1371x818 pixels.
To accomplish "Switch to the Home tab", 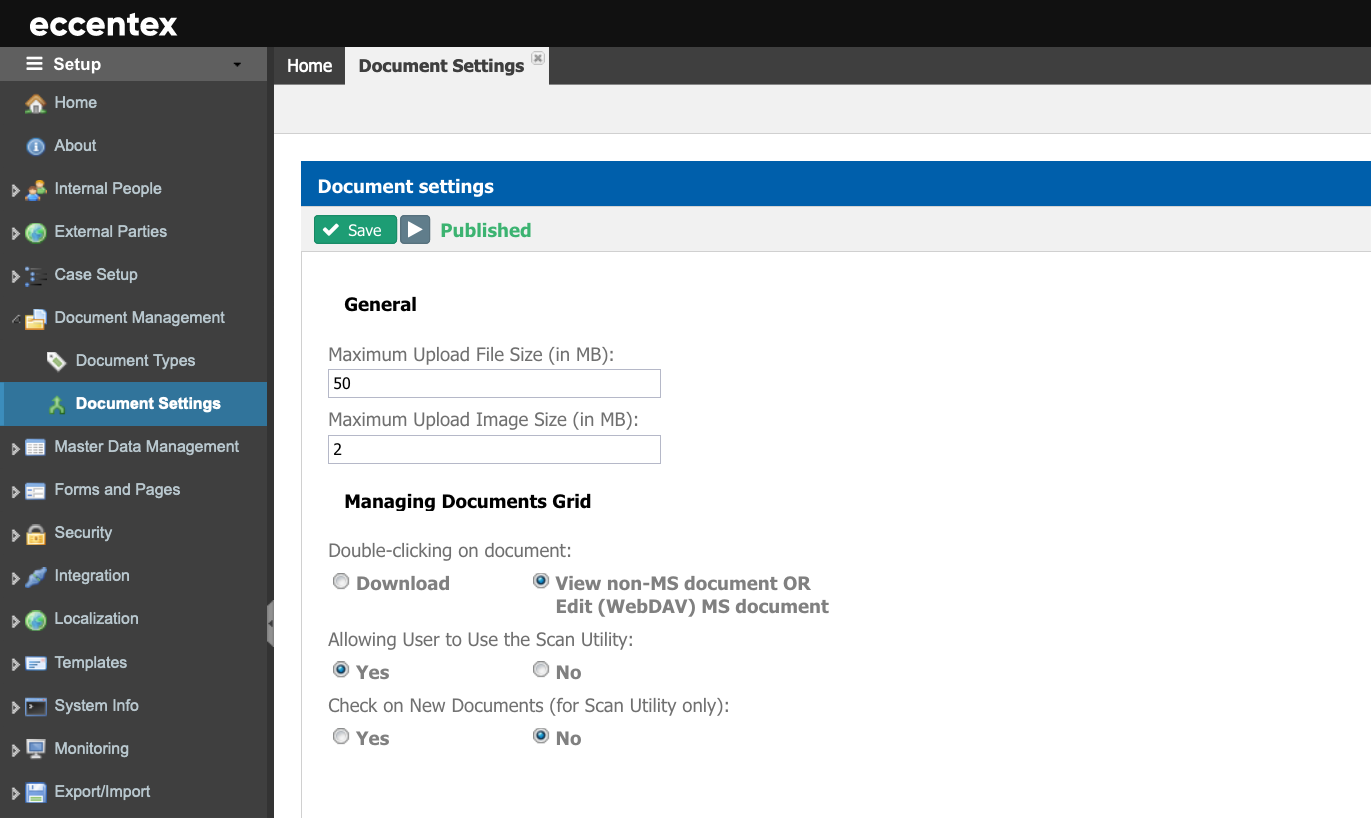I will click(x=309, y=65).
